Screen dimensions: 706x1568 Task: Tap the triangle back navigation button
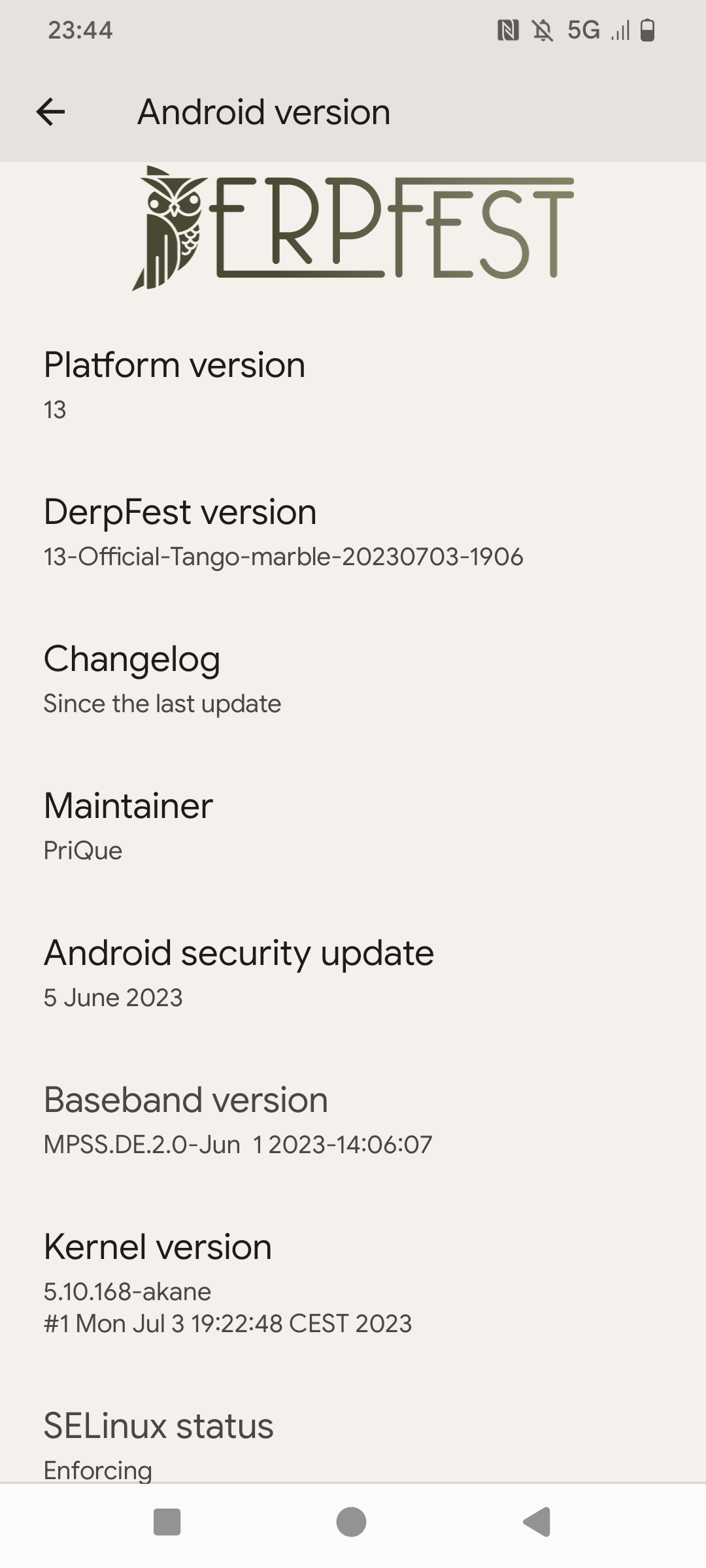537,1522
